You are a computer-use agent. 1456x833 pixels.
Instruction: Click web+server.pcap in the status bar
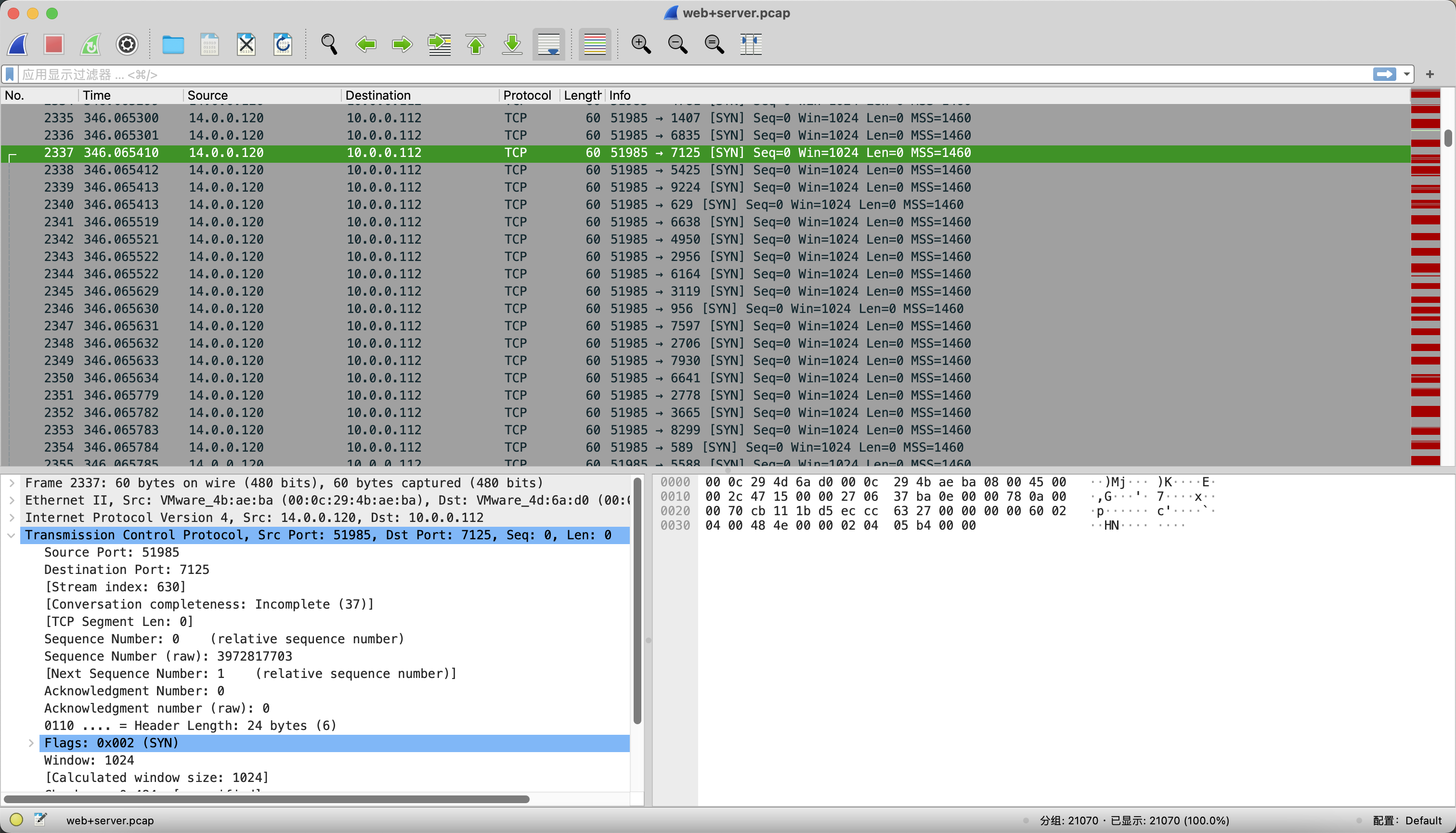click(110, 820)
